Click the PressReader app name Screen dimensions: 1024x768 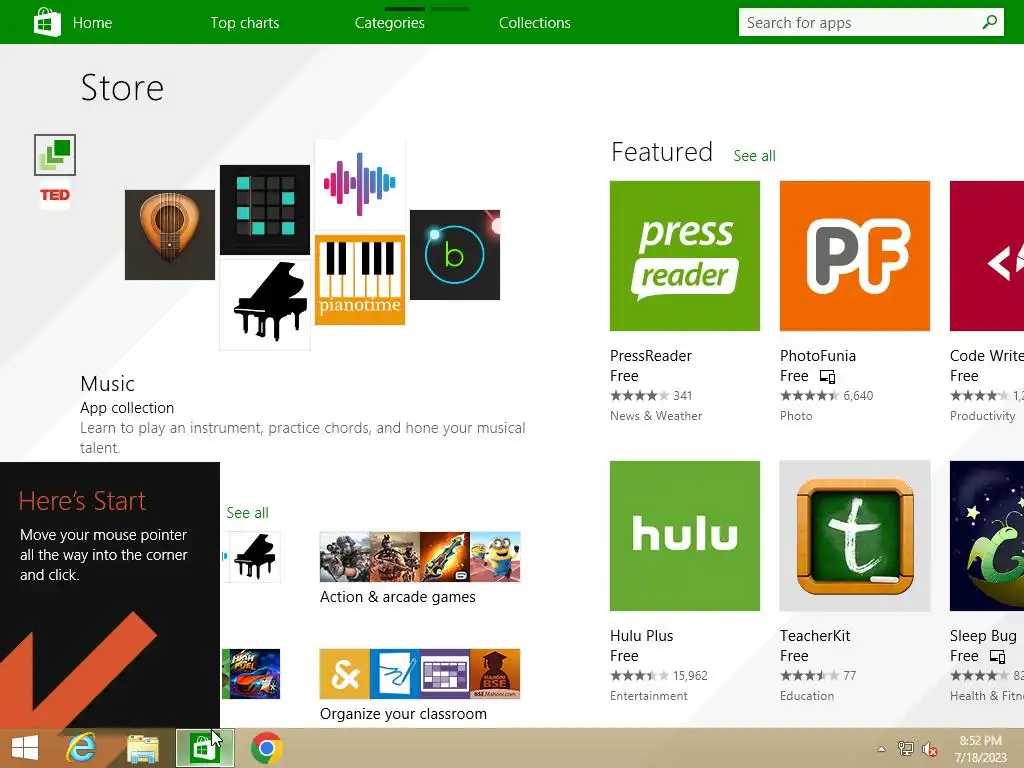click(650, 356)
